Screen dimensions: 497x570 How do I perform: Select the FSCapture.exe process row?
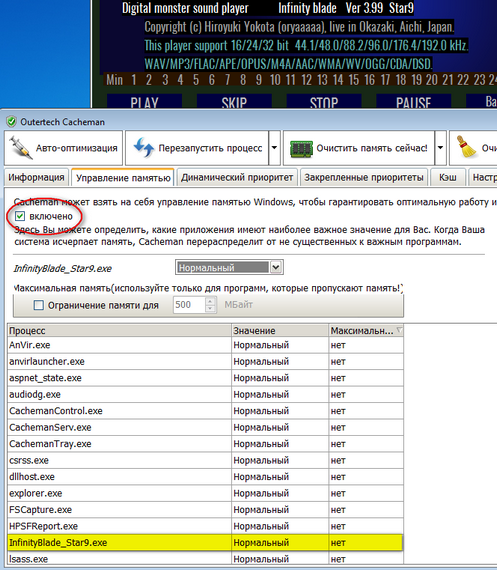[205, 510]
